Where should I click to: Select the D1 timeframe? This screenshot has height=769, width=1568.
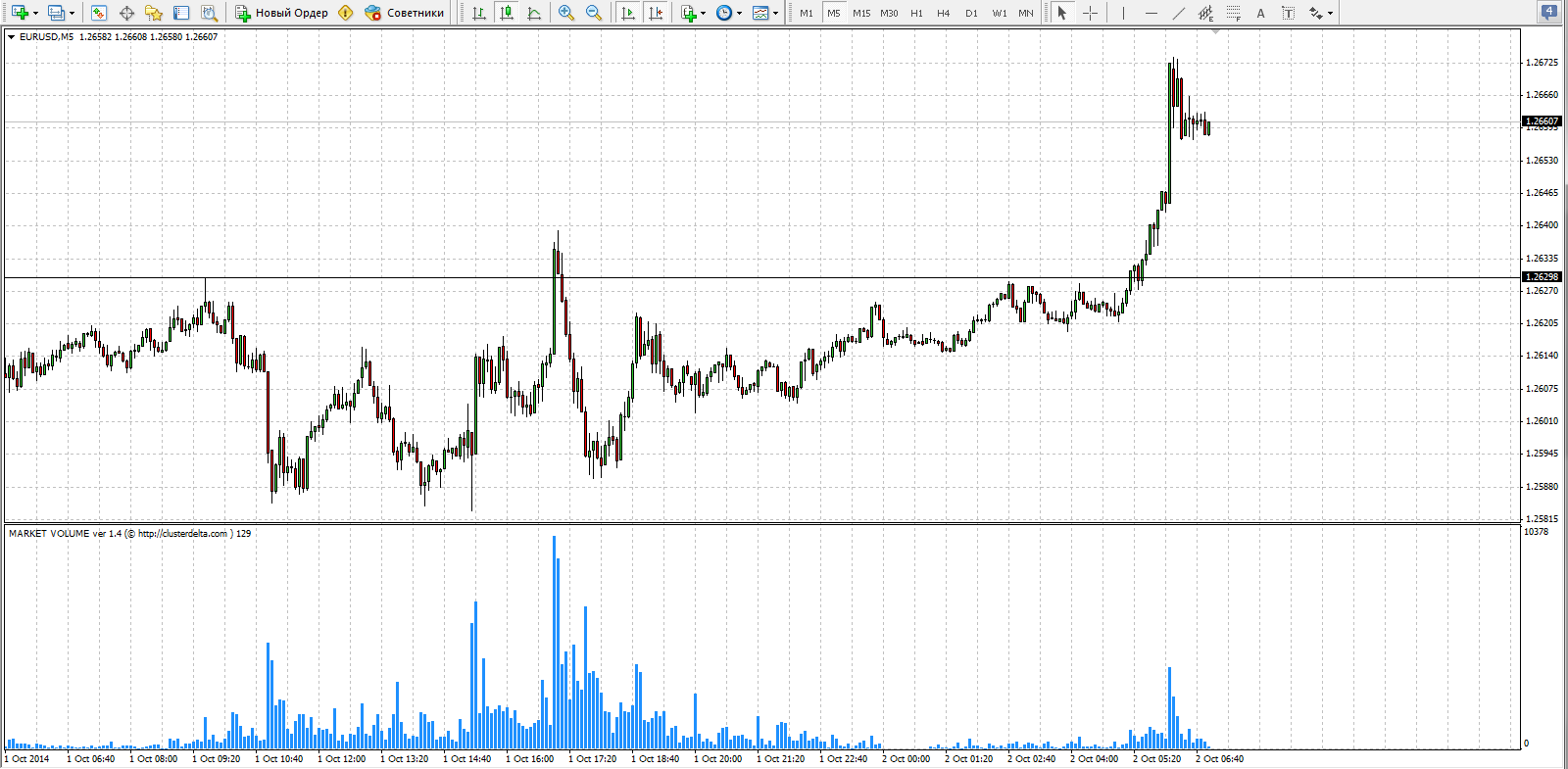click(971, 13)
